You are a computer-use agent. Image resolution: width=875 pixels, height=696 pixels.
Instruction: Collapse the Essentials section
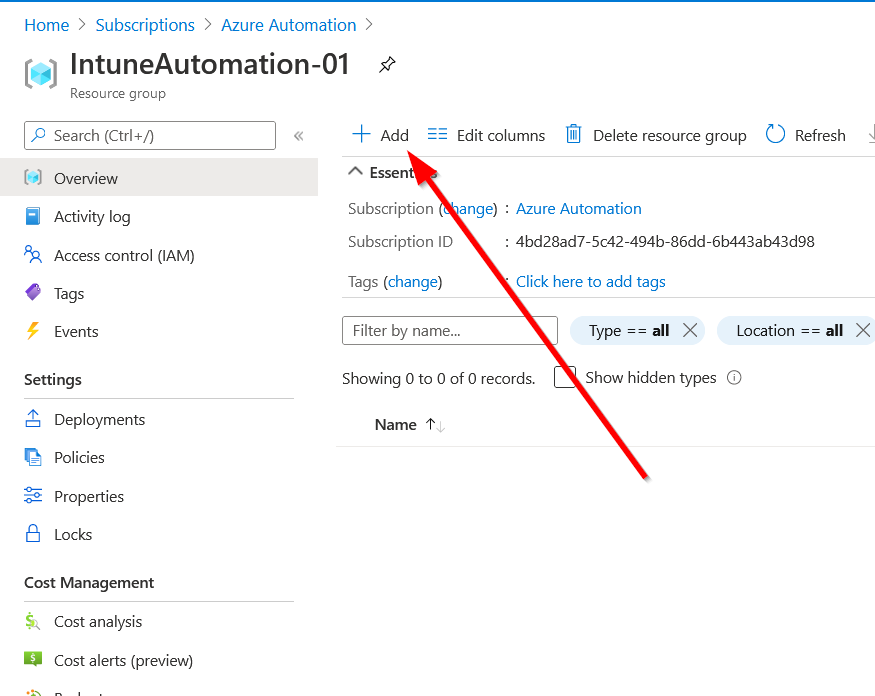point(355,172)
